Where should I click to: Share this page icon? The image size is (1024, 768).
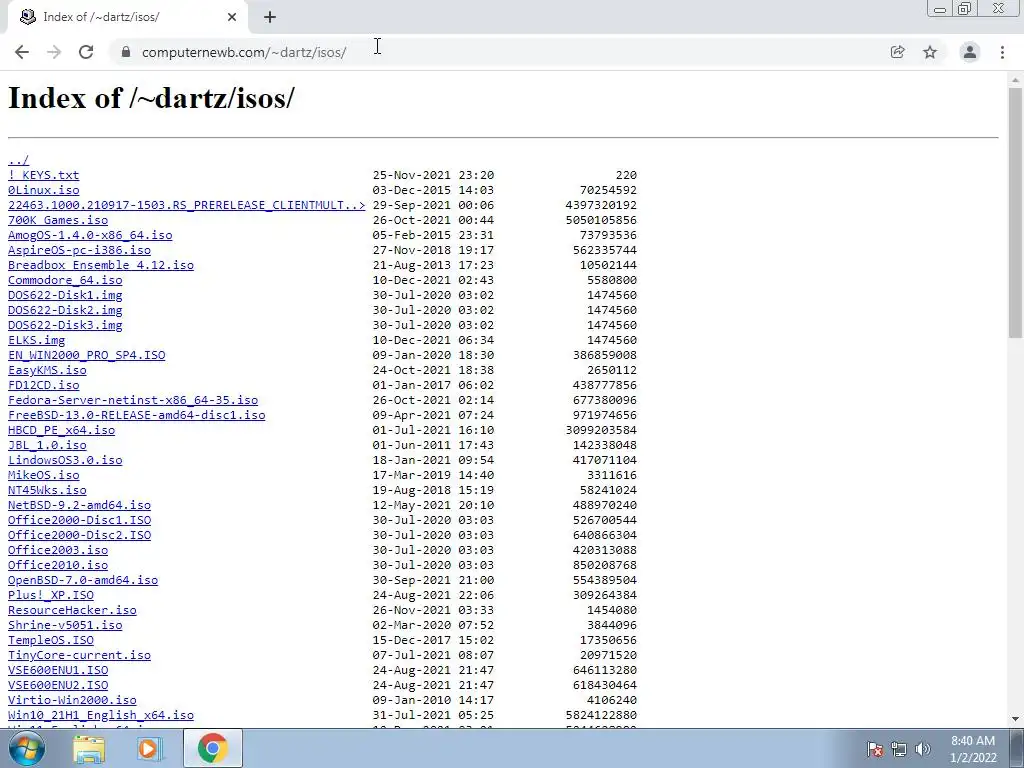pos(897,52)
